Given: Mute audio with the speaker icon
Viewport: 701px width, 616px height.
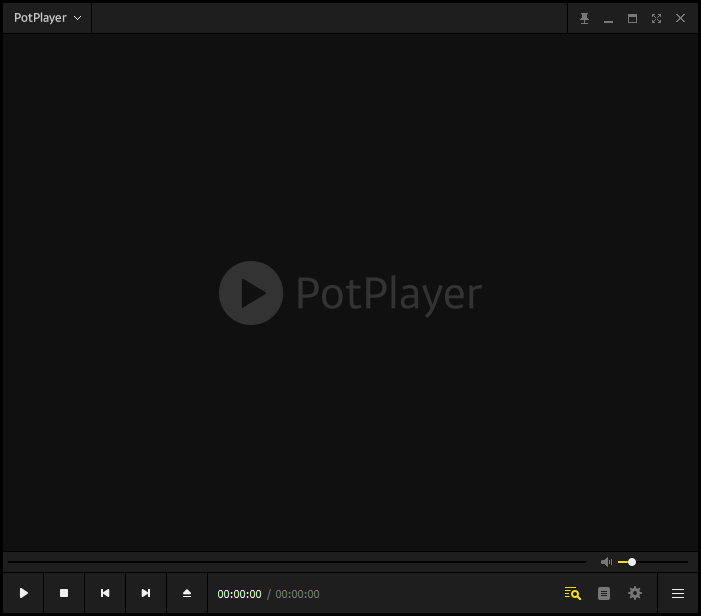Looking at the screenshot, I should coord(606,562).
